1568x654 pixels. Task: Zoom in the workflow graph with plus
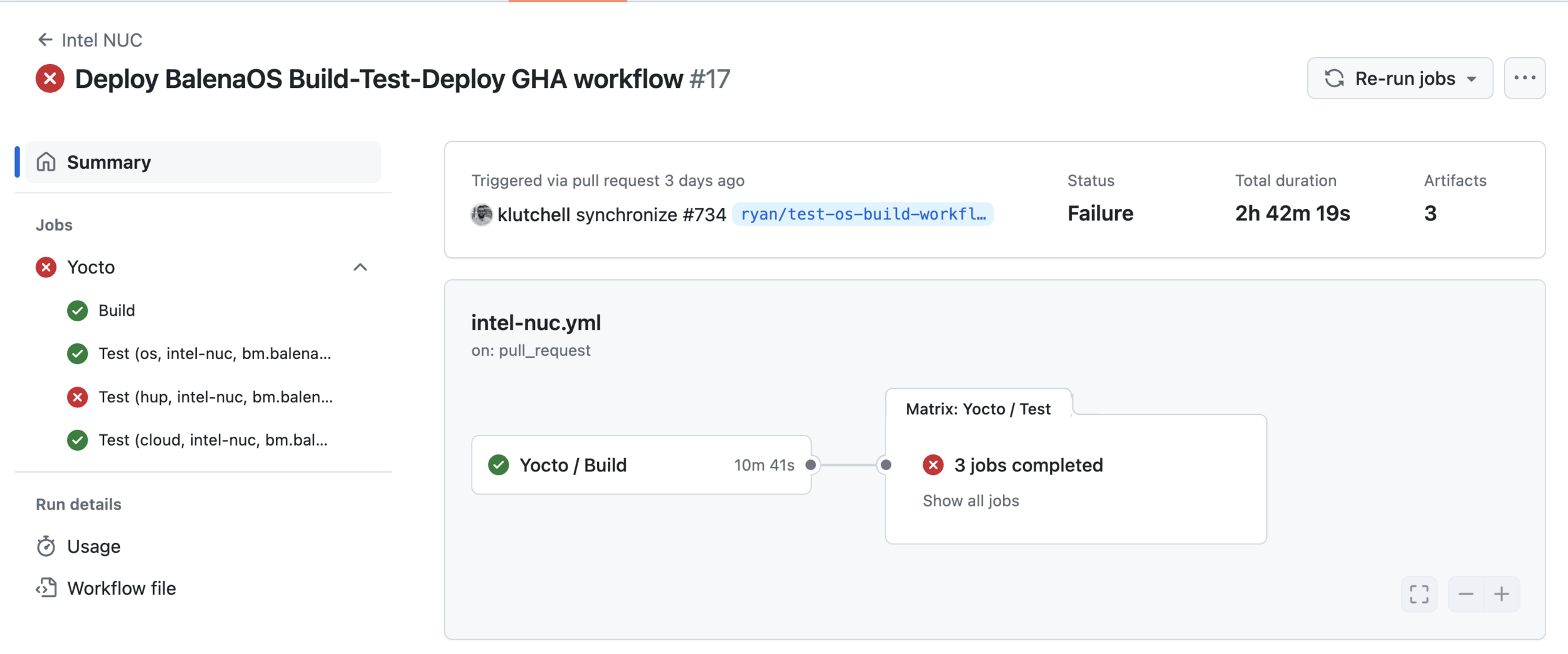(1502, 594)
